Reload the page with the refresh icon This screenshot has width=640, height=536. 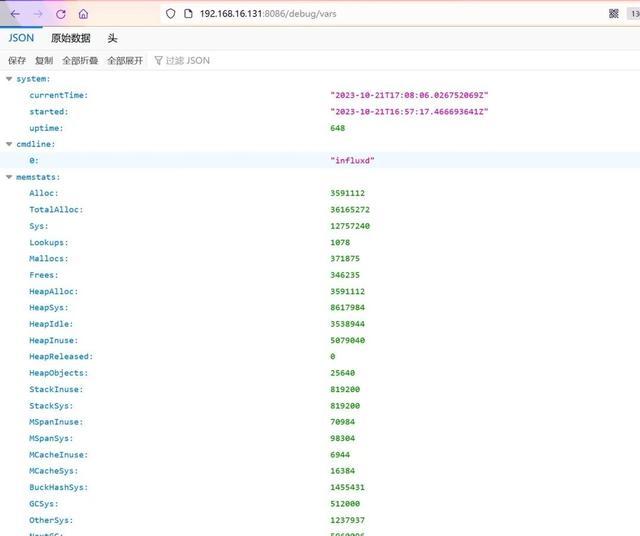[61, 14]
